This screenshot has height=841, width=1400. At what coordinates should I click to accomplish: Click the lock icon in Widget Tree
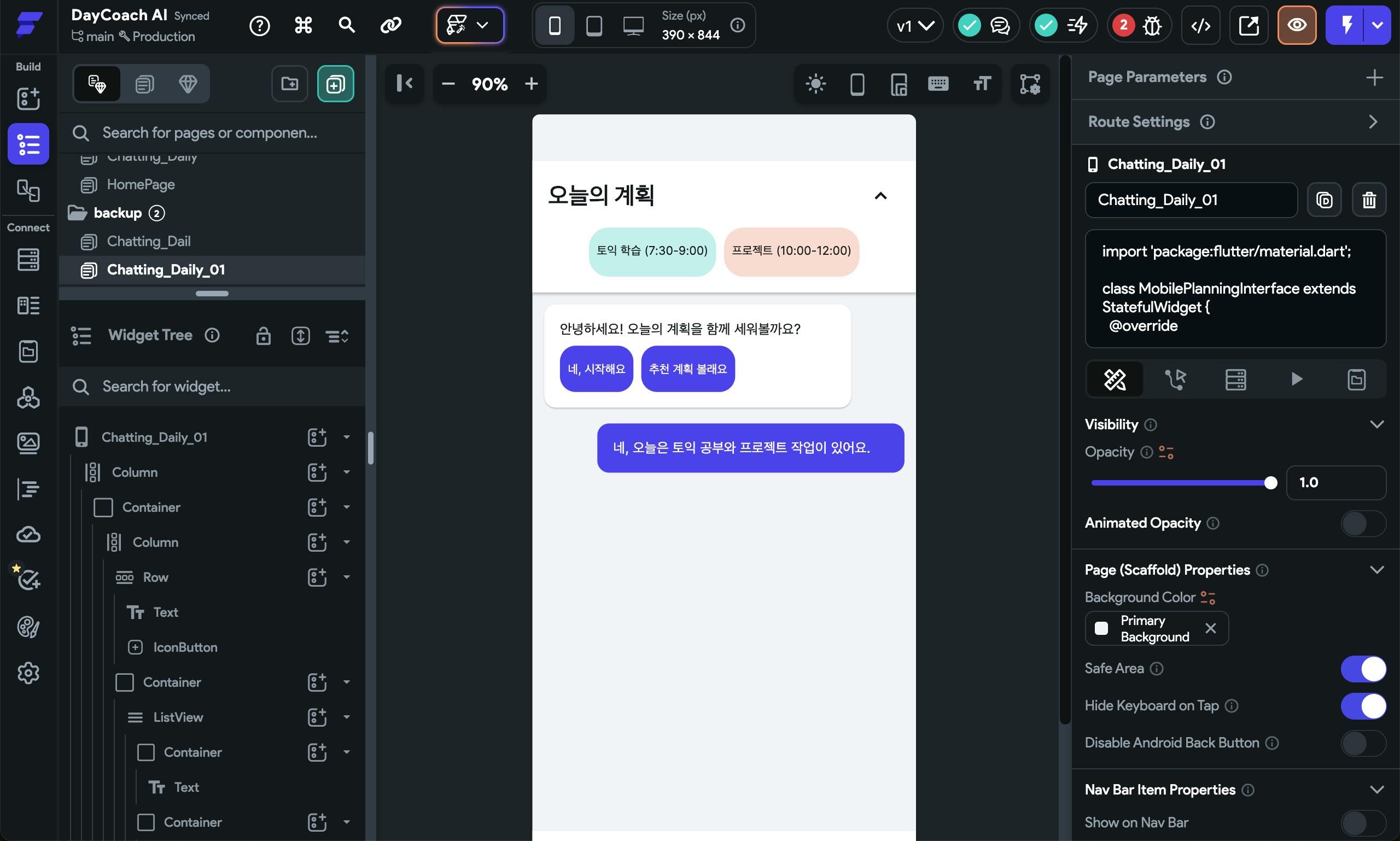pyautogui.click(x=263, y=336)
